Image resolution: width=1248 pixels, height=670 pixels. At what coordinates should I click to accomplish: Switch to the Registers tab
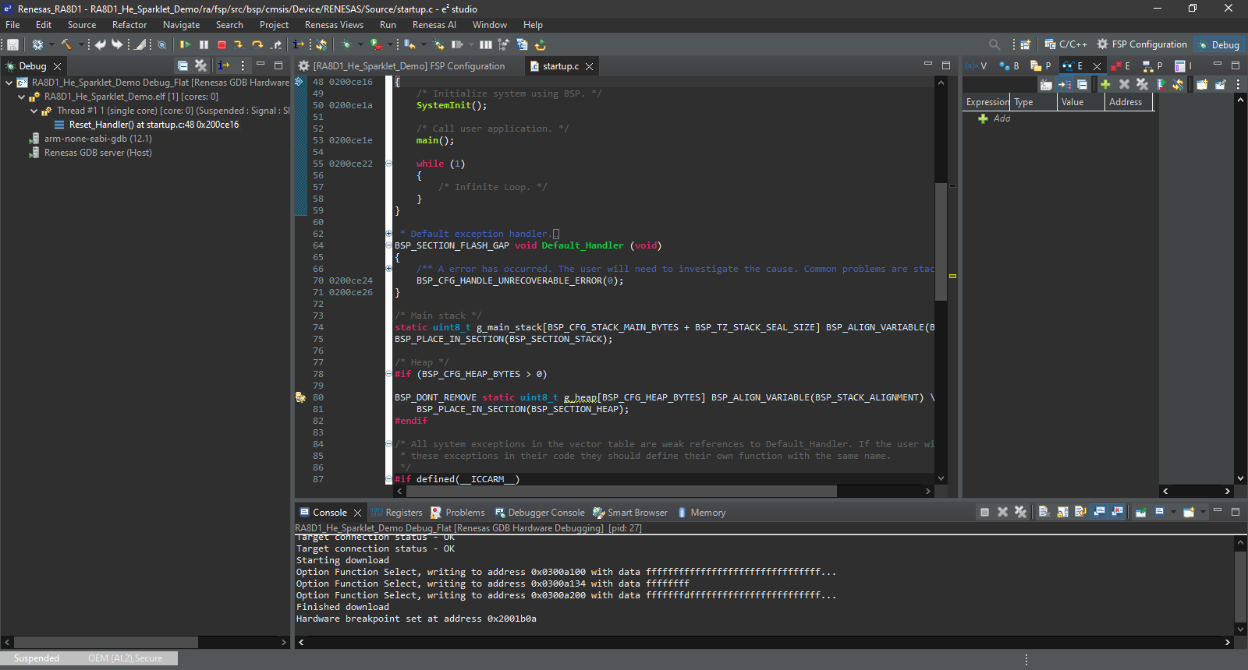click(x=397, y=512)
